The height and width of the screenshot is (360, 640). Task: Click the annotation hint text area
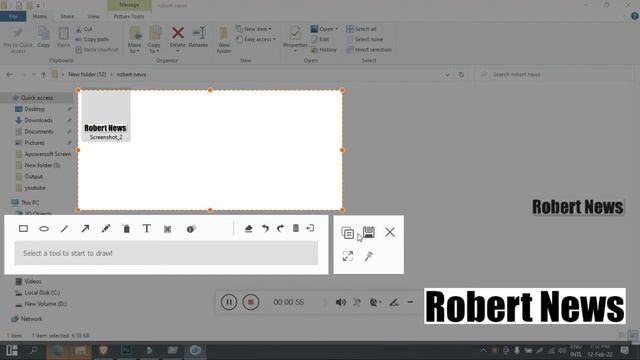tap(166, 253)
